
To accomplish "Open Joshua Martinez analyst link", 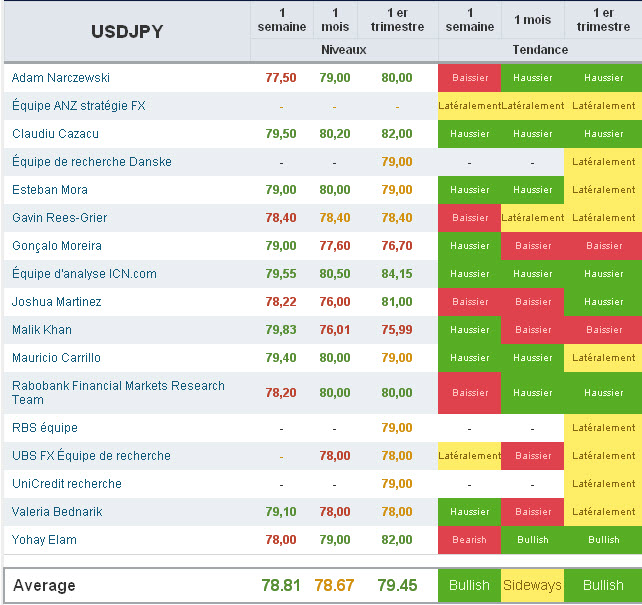I will tap(57, 302).
